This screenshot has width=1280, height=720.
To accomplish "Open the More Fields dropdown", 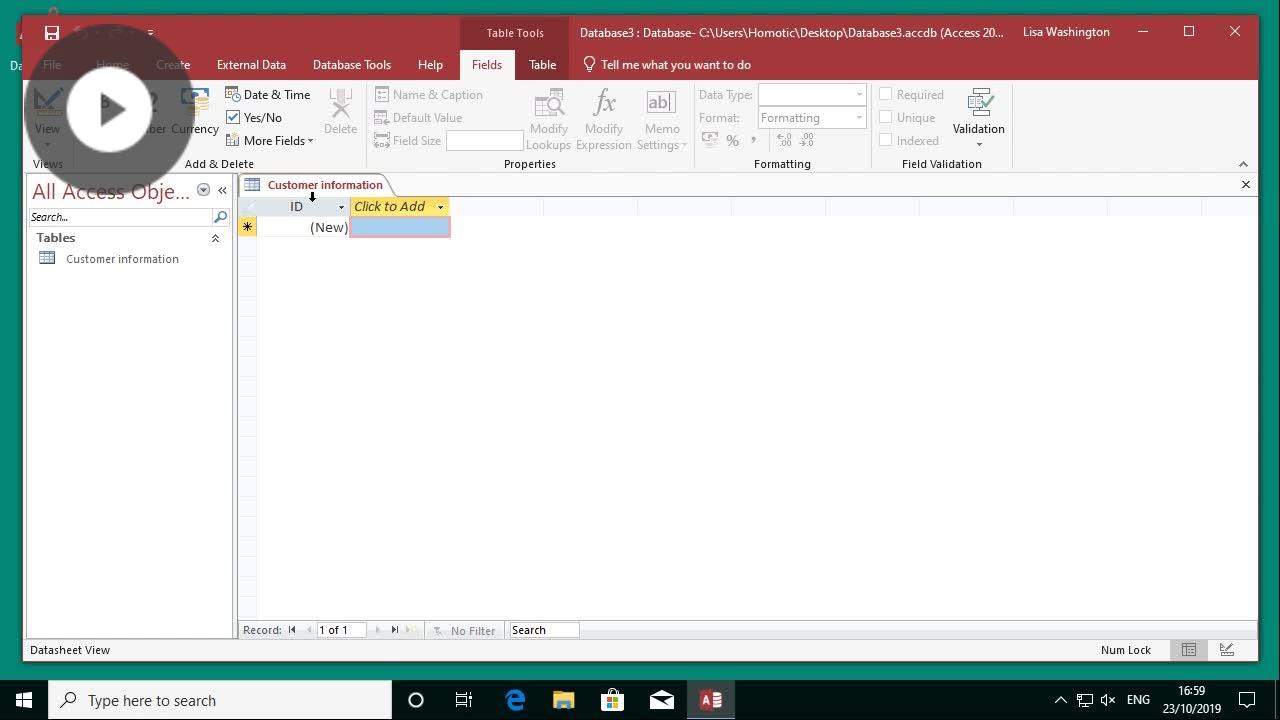I will 270,140.
